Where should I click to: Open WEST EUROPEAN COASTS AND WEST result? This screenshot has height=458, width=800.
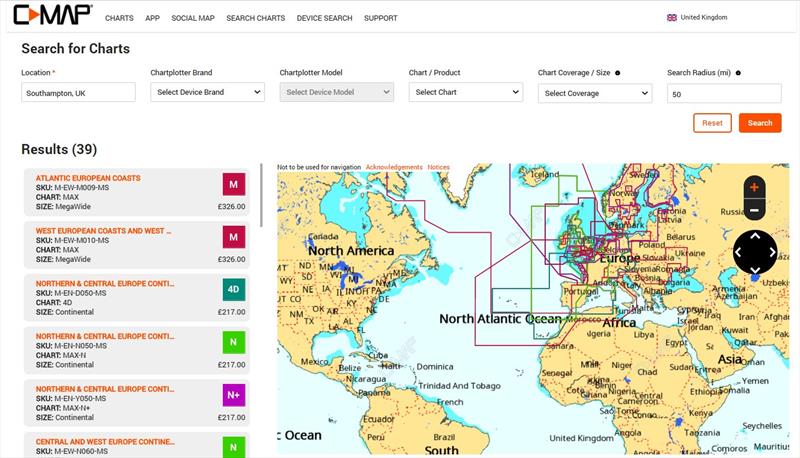[104, 231]
